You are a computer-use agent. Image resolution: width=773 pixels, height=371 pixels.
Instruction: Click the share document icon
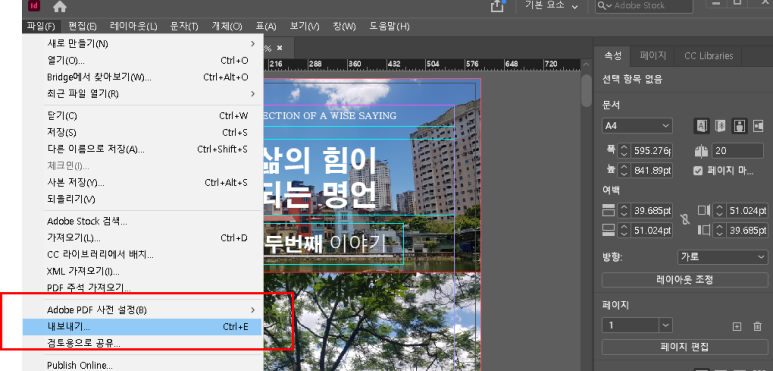(497, 6)
